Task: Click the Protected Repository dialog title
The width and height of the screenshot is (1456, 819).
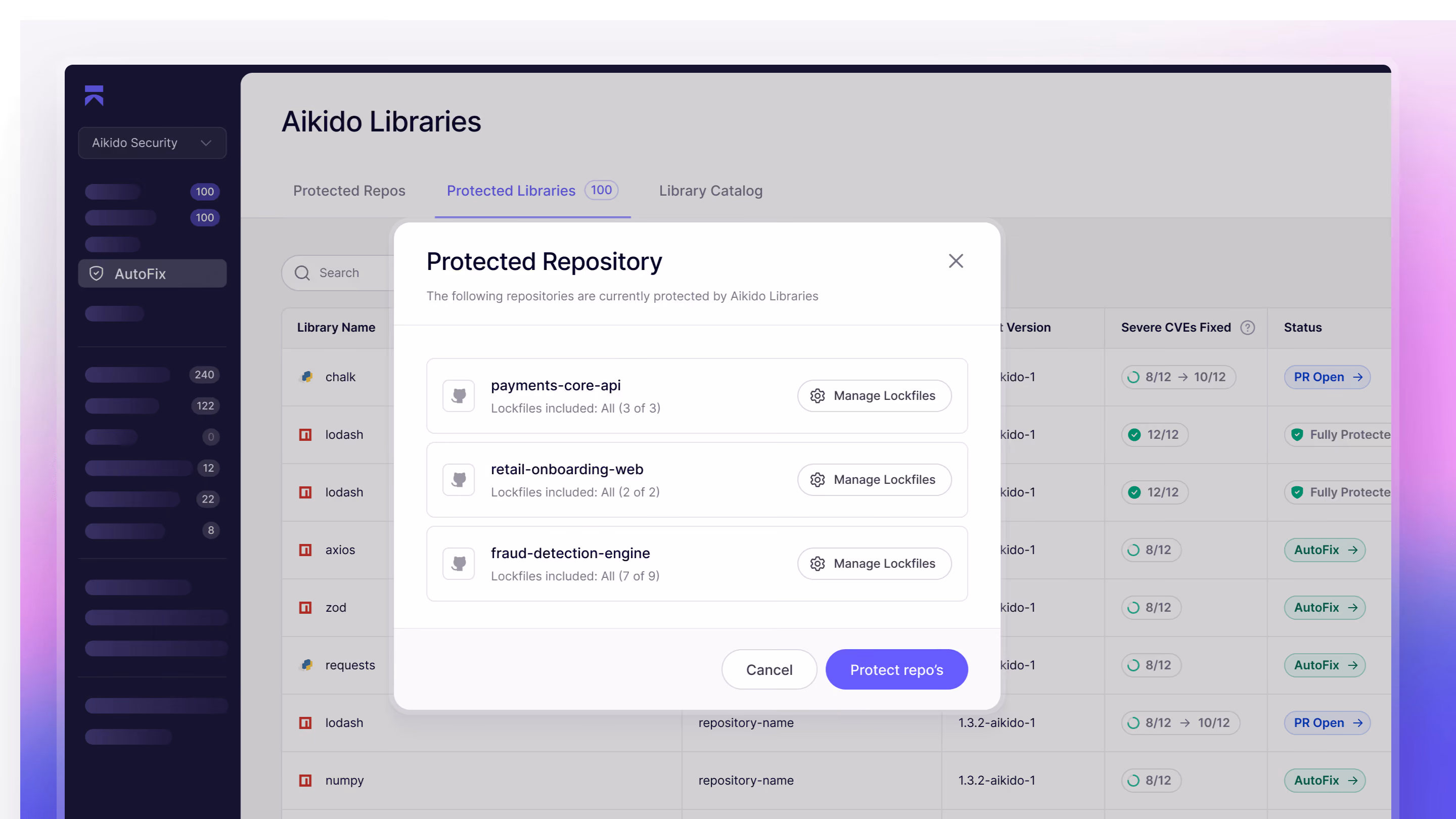Action: click(x=544, y=262)
